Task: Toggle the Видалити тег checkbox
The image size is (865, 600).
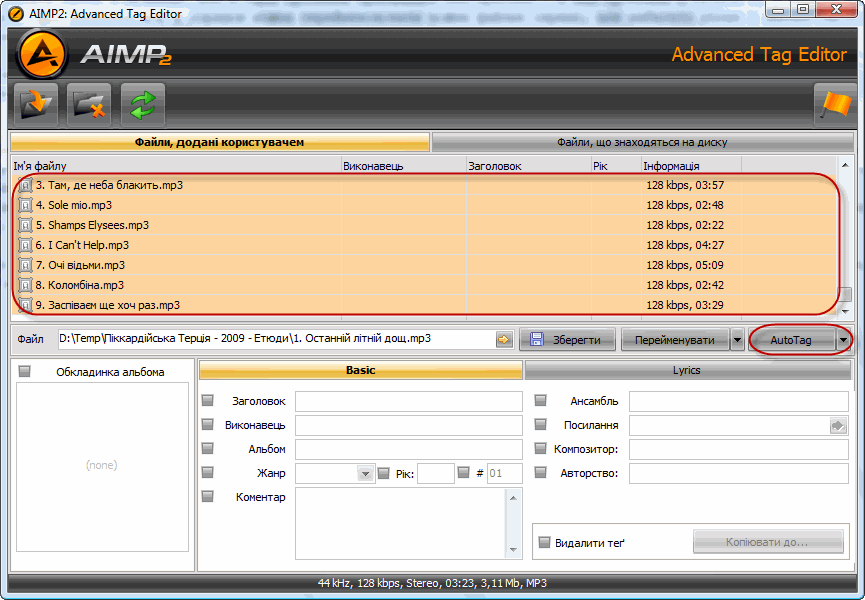Action: (x=544, y=542)
